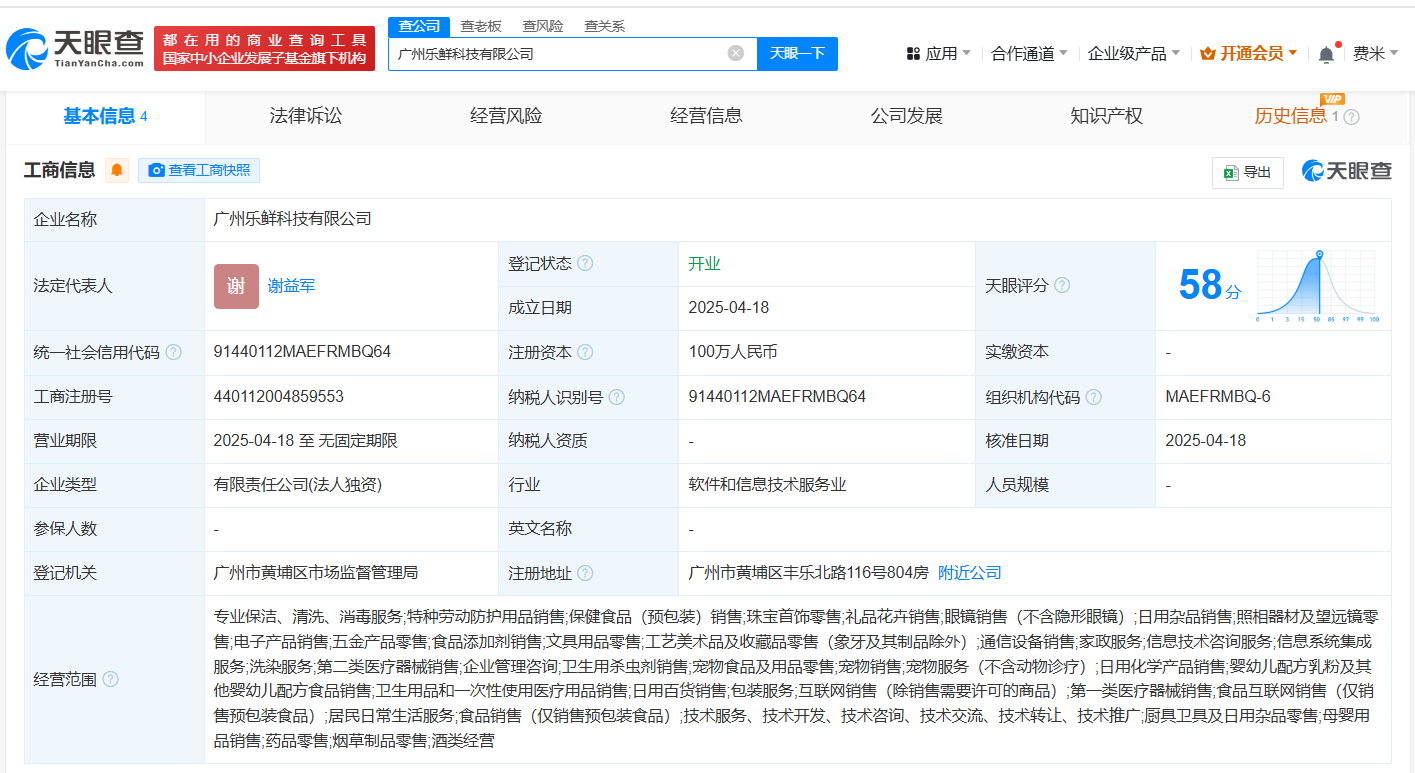Switch to the 查老板 navigation item
Viewport: 1415px width, 773px height.
(481, 25)
